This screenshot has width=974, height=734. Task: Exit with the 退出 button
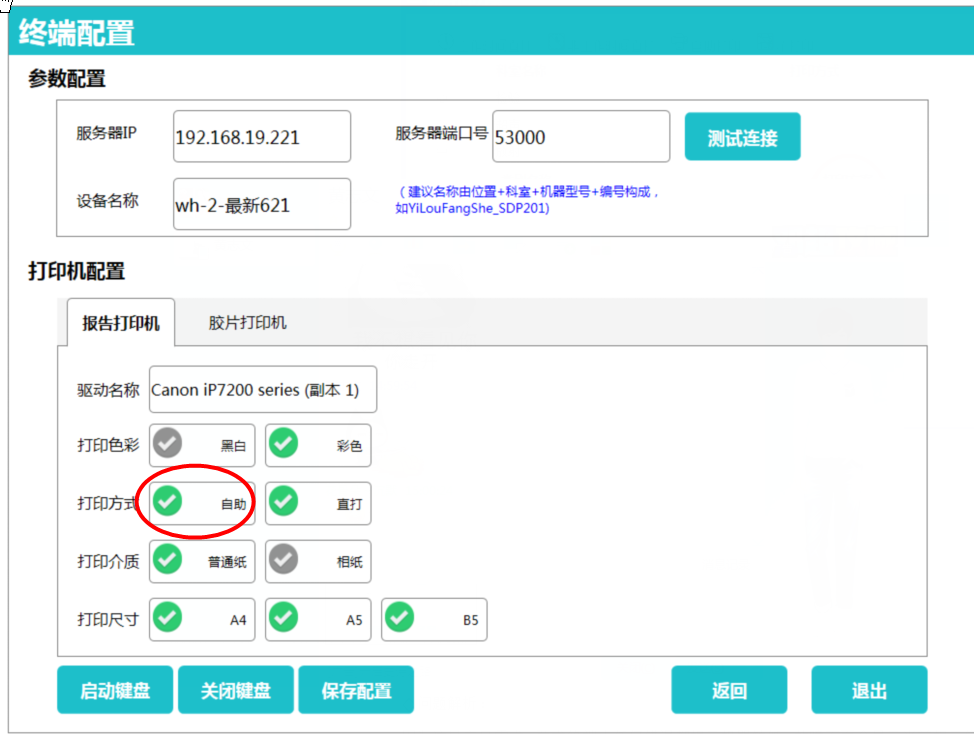coord(869,690)
